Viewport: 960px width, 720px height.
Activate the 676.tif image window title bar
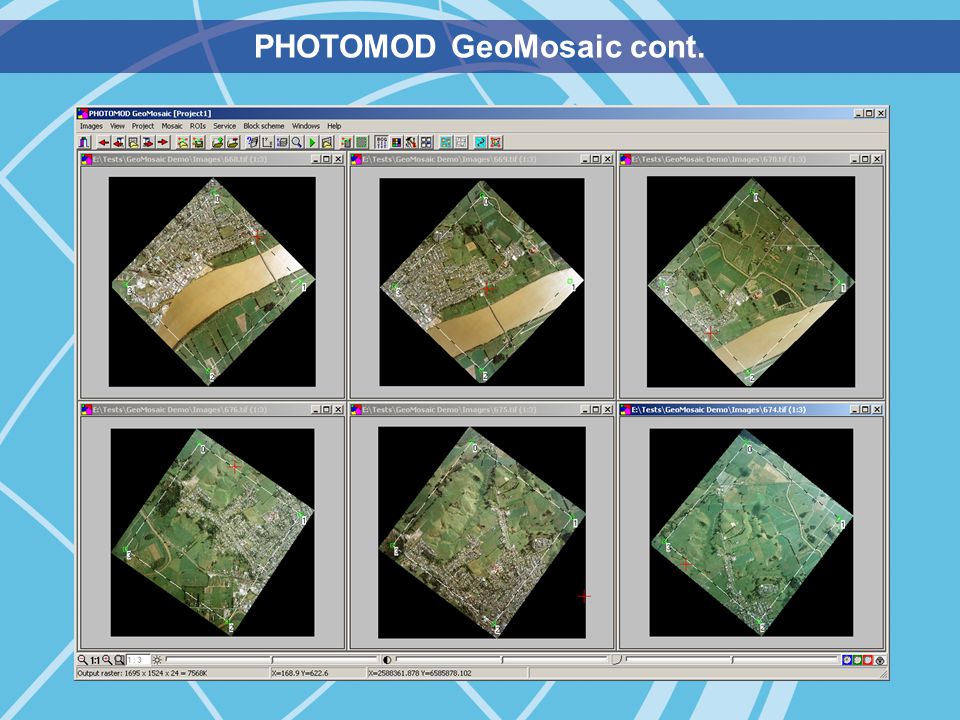coord(212,410)
